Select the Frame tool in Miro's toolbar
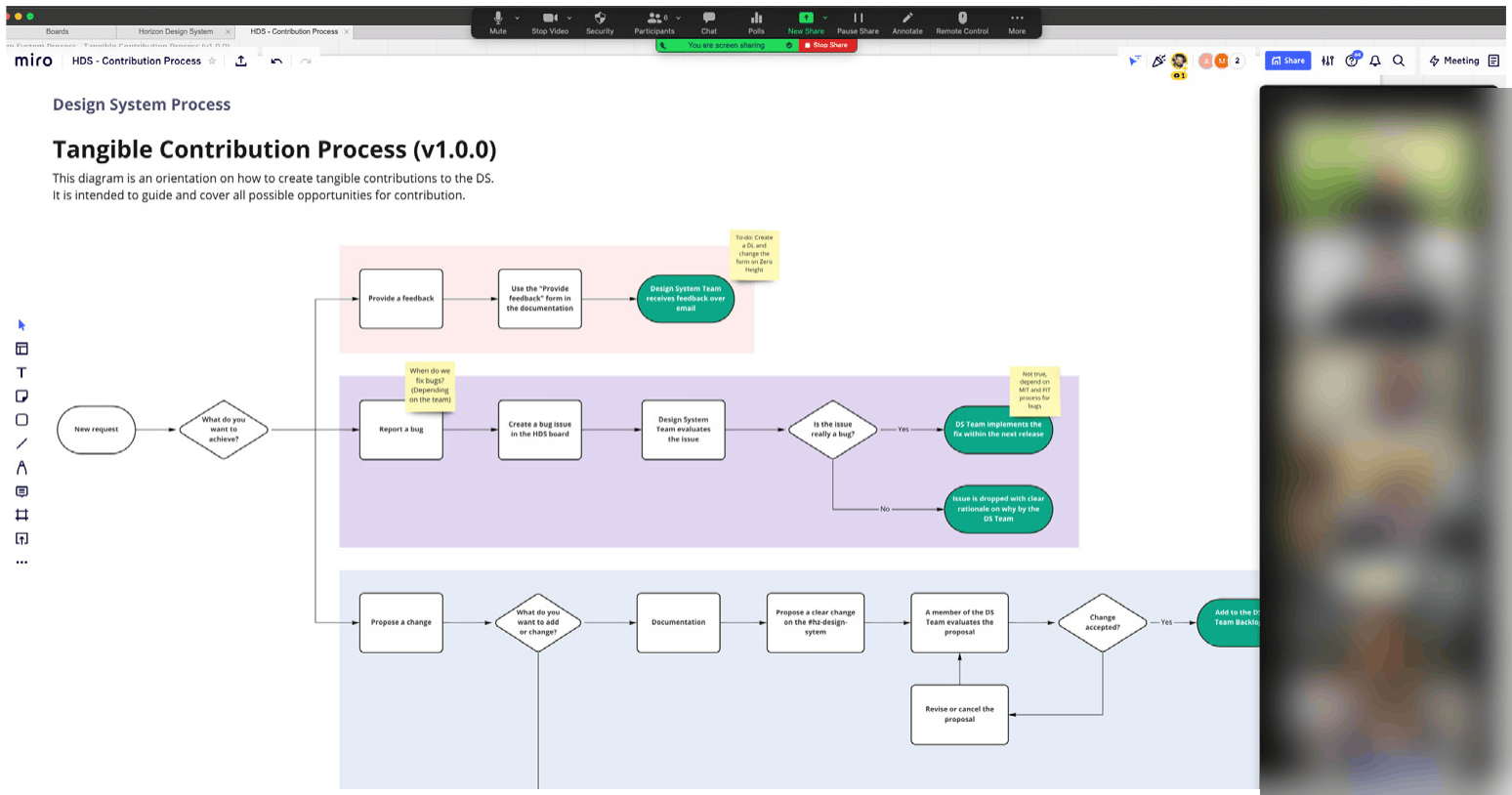 [21, 515]
